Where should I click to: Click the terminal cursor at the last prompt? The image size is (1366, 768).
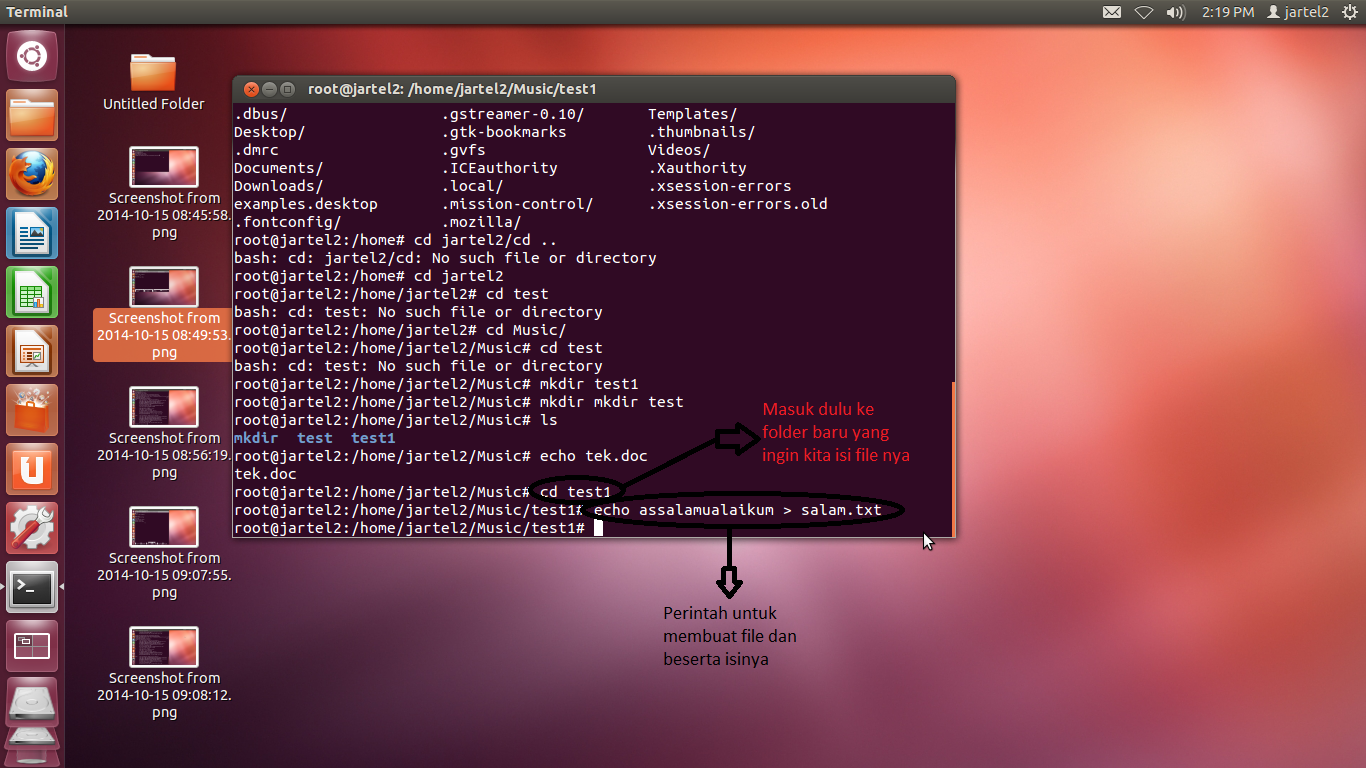(x=598, y=528)
